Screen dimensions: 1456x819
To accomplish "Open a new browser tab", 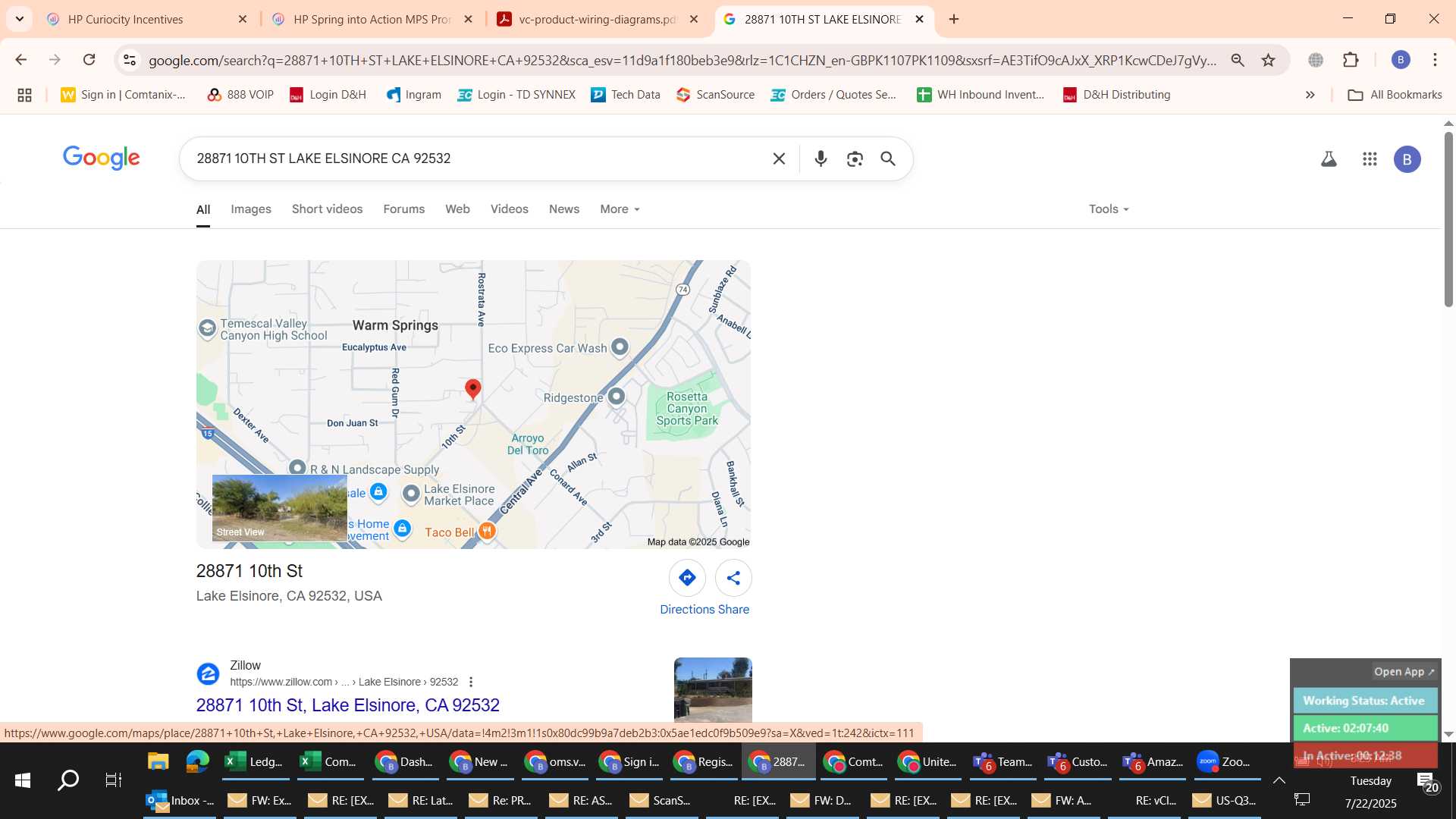I will [954, 19].
